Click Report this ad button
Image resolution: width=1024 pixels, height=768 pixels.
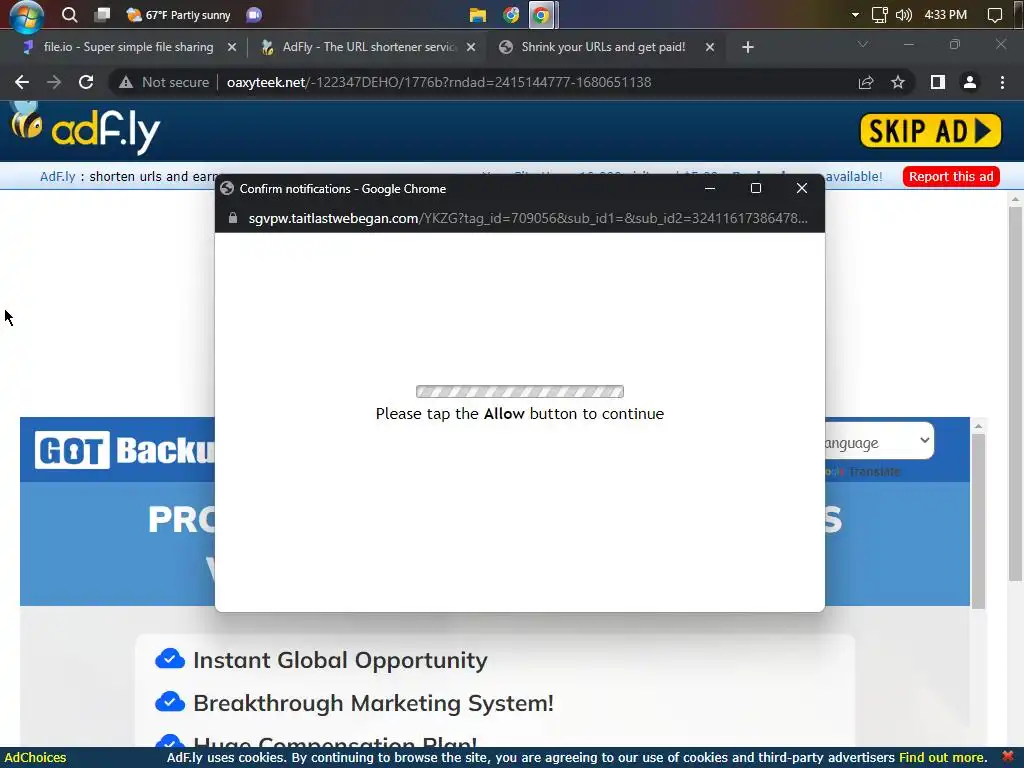tap(951, 176)
